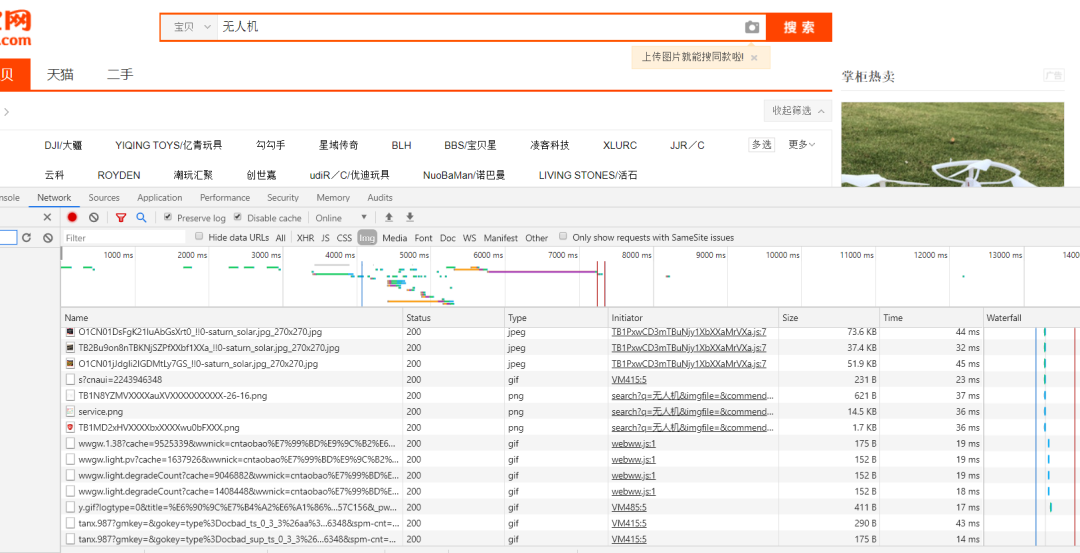Uncheck the Preserve log checkbox
Image resolution: width=1080 pixels, height=553 pixels.
click(x=168, y=217)
